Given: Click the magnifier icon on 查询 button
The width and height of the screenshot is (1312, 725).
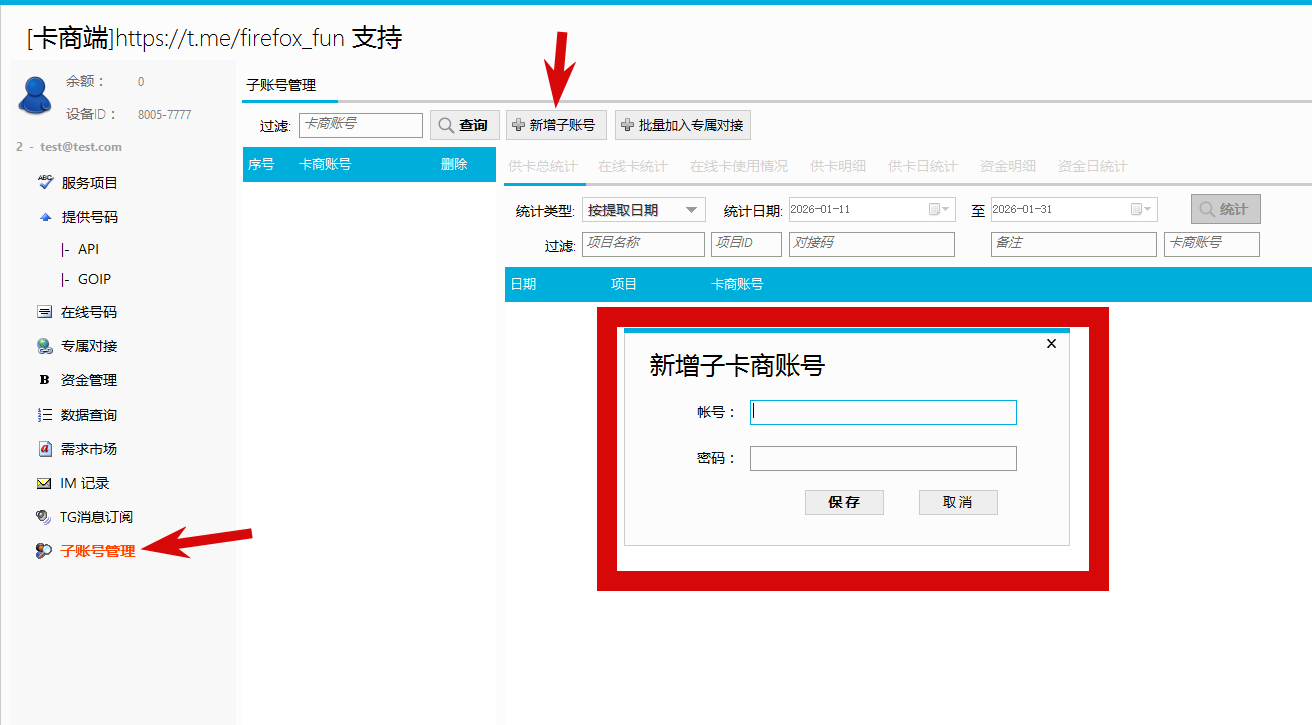Looking at the screenshot, I should tap(446, 125).
